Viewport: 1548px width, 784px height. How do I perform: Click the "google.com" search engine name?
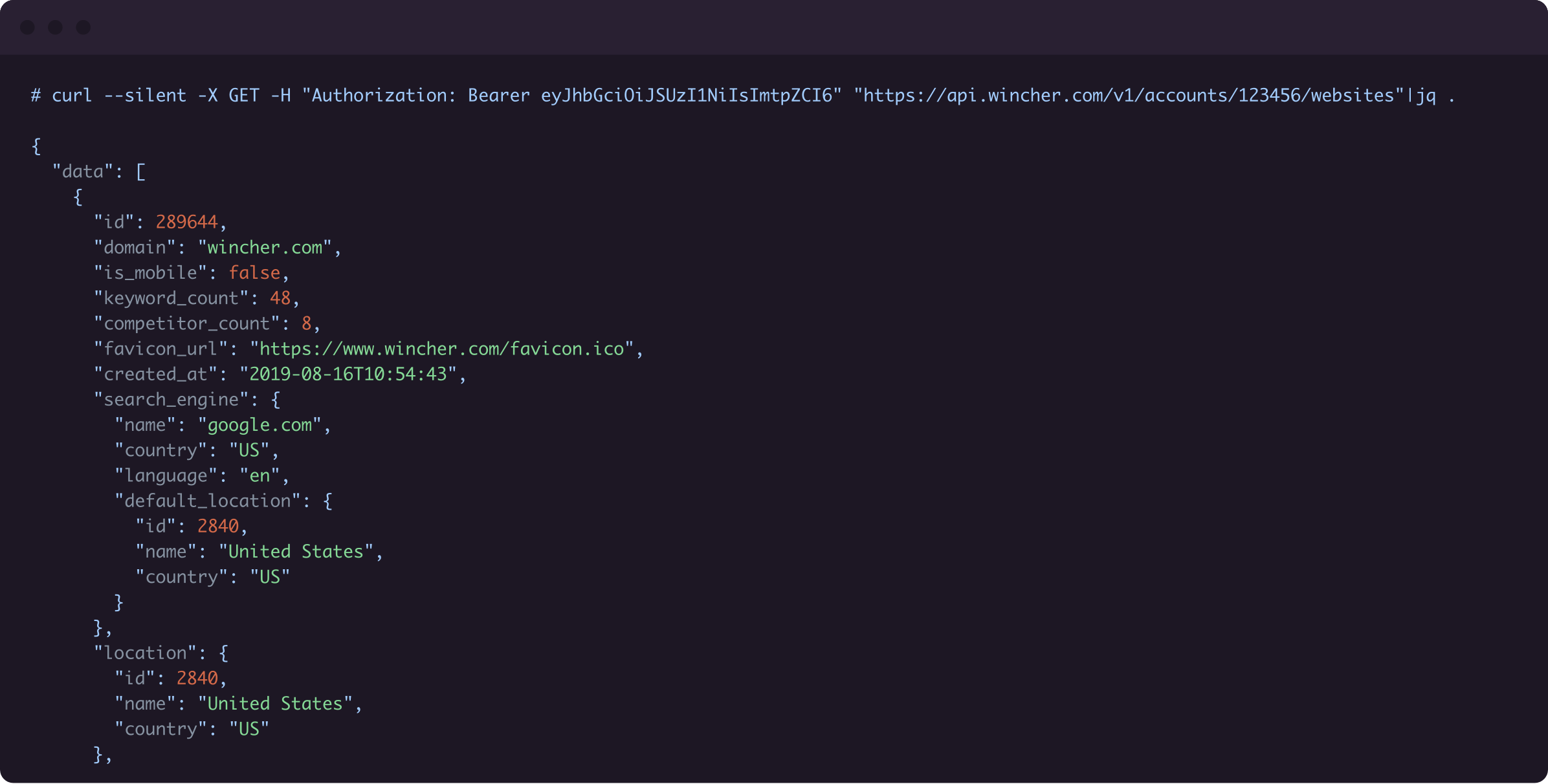point(260,425)
